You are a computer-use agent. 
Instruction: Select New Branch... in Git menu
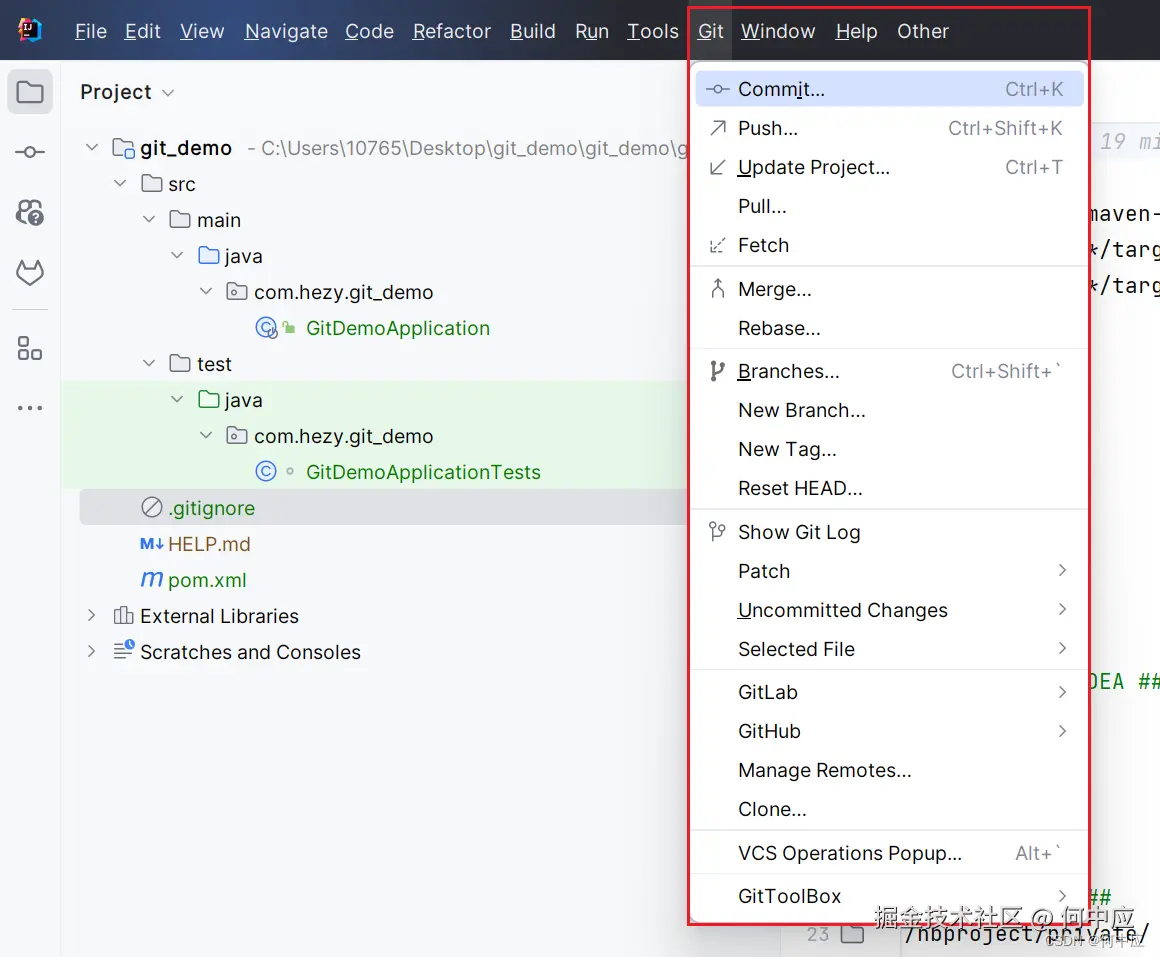click(888, 410)
